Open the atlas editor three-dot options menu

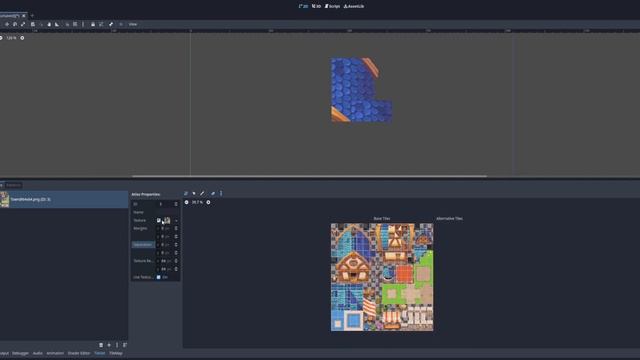(221, 193)
